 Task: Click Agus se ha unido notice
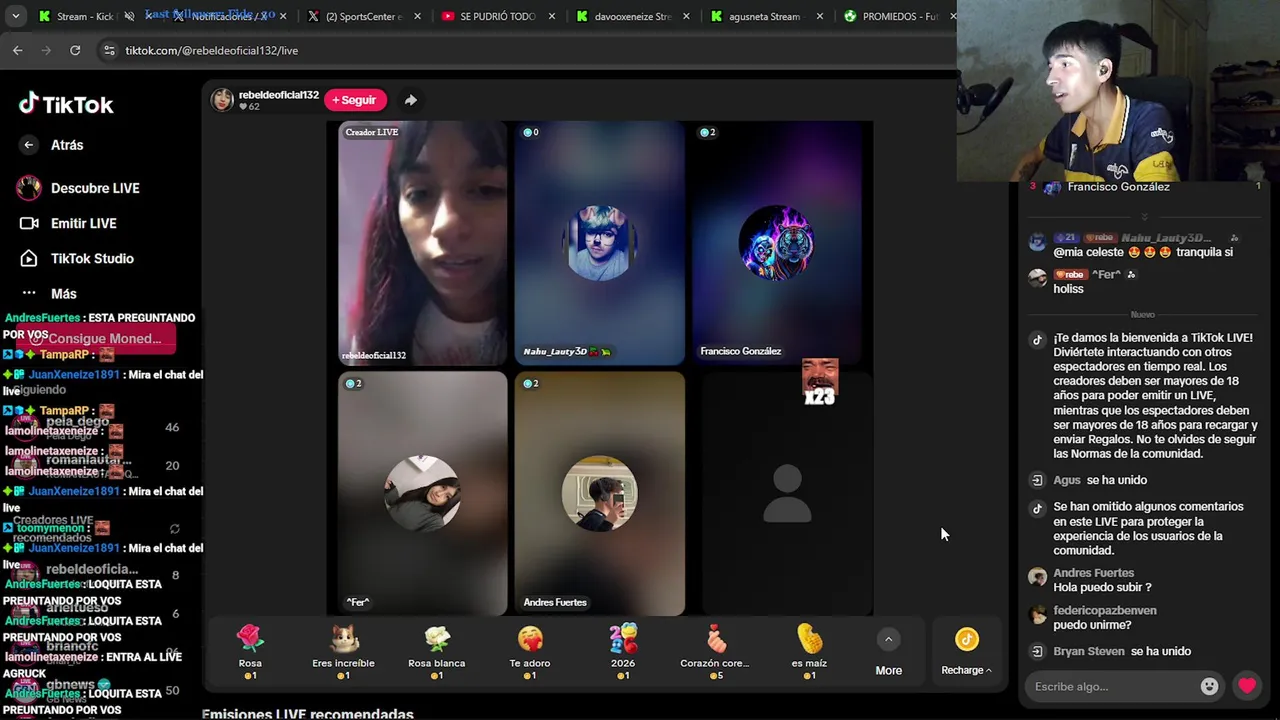(1100, 480)
